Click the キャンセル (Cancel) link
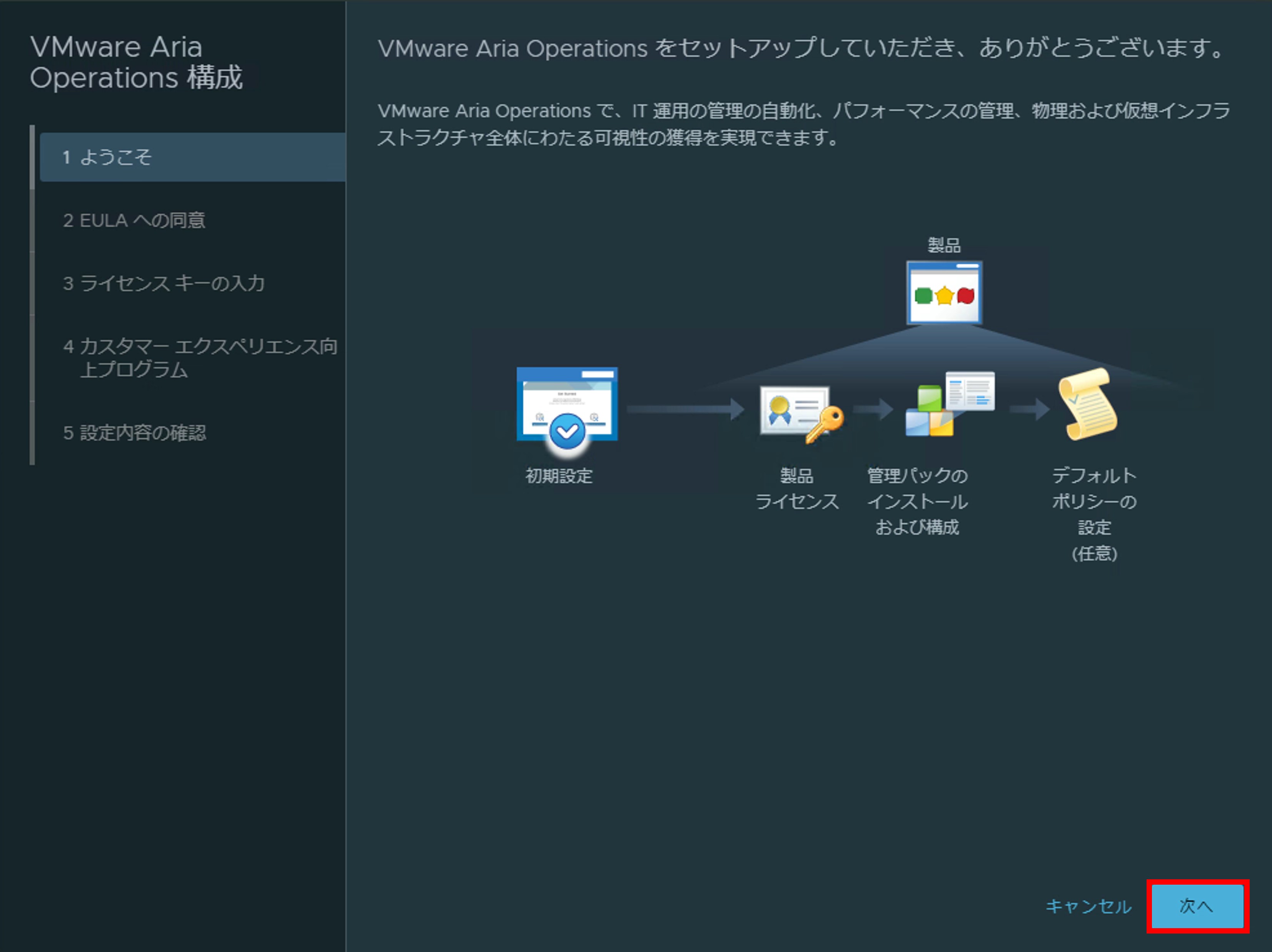This screenshot has width=1272, height=952. pyautogui.click(x=1088, y=907)
